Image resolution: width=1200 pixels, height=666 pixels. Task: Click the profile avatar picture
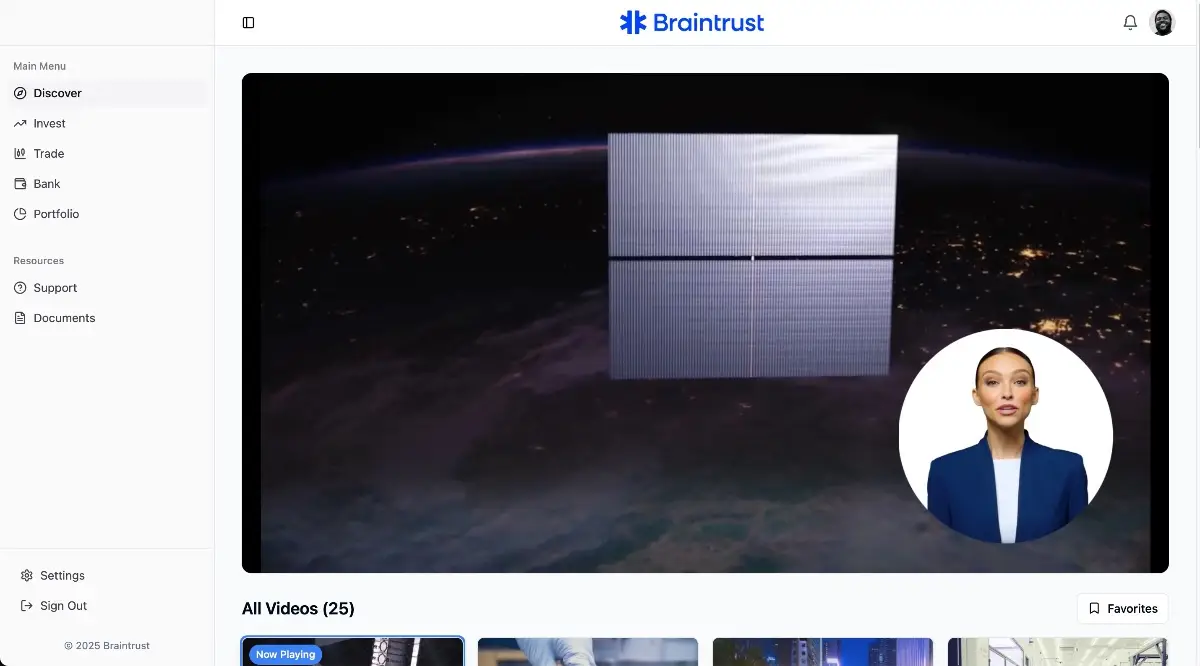1162,22
